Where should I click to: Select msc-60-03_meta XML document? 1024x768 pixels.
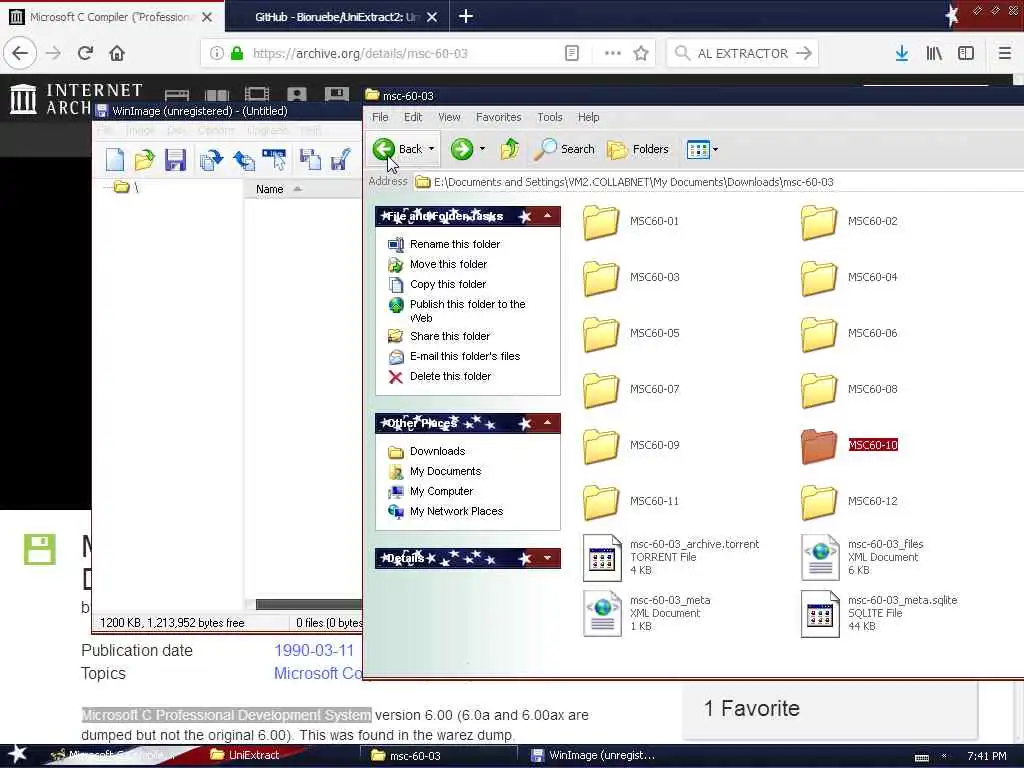pyautogui.click(x=647, y=613)
